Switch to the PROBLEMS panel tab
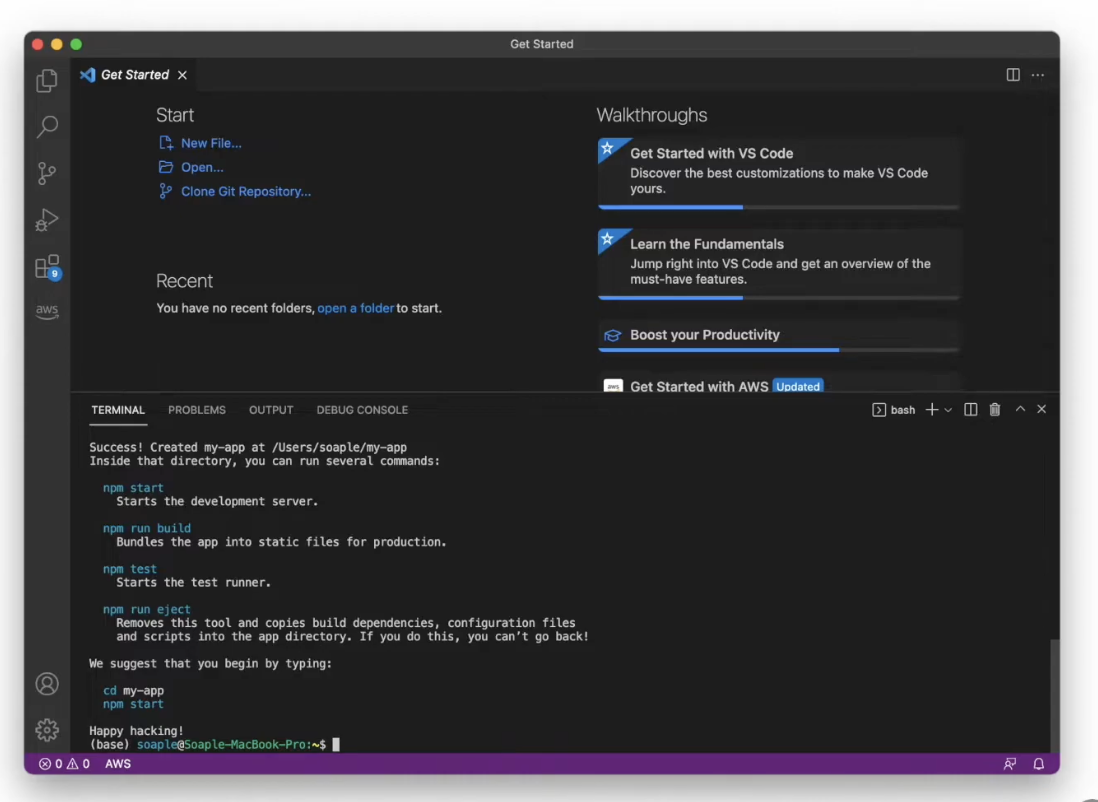 (197, 410)
